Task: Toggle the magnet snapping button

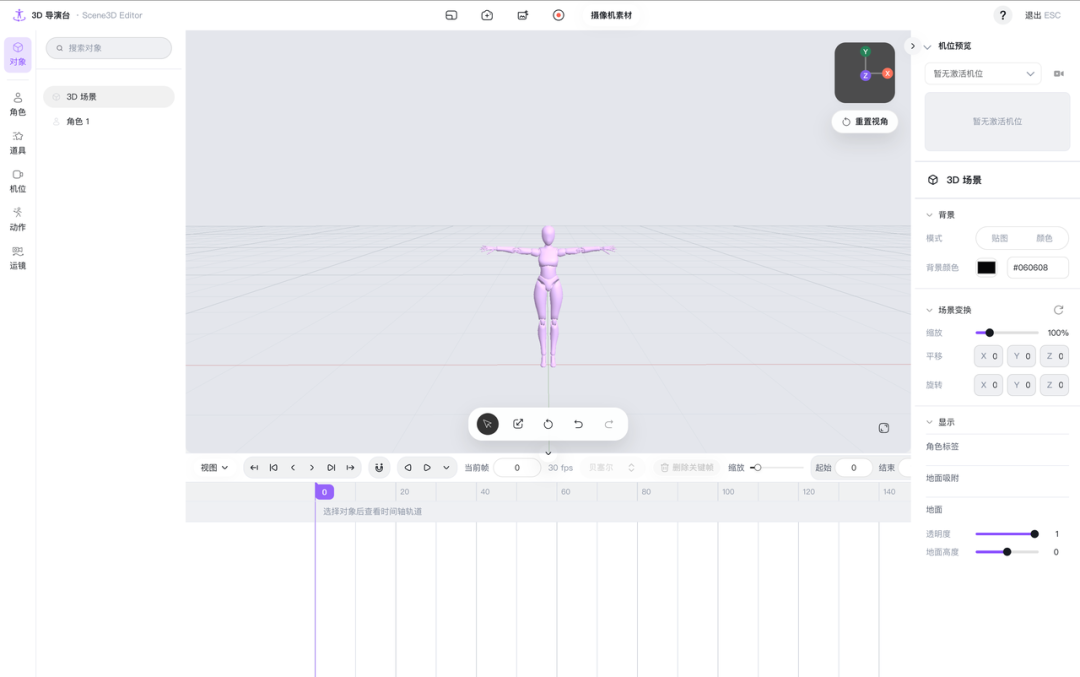Action: click(x=379, y=468)
